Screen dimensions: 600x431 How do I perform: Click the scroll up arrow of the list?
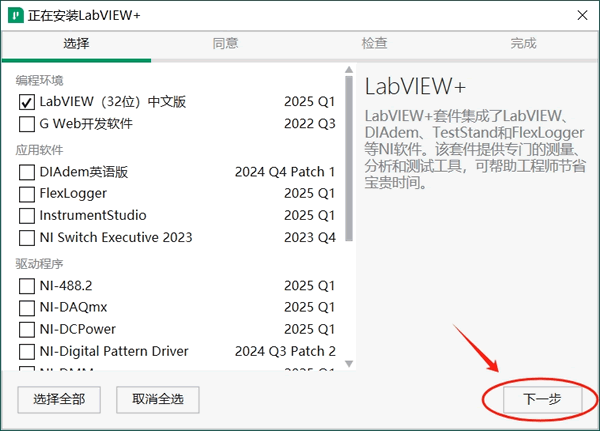click(349, 70)
